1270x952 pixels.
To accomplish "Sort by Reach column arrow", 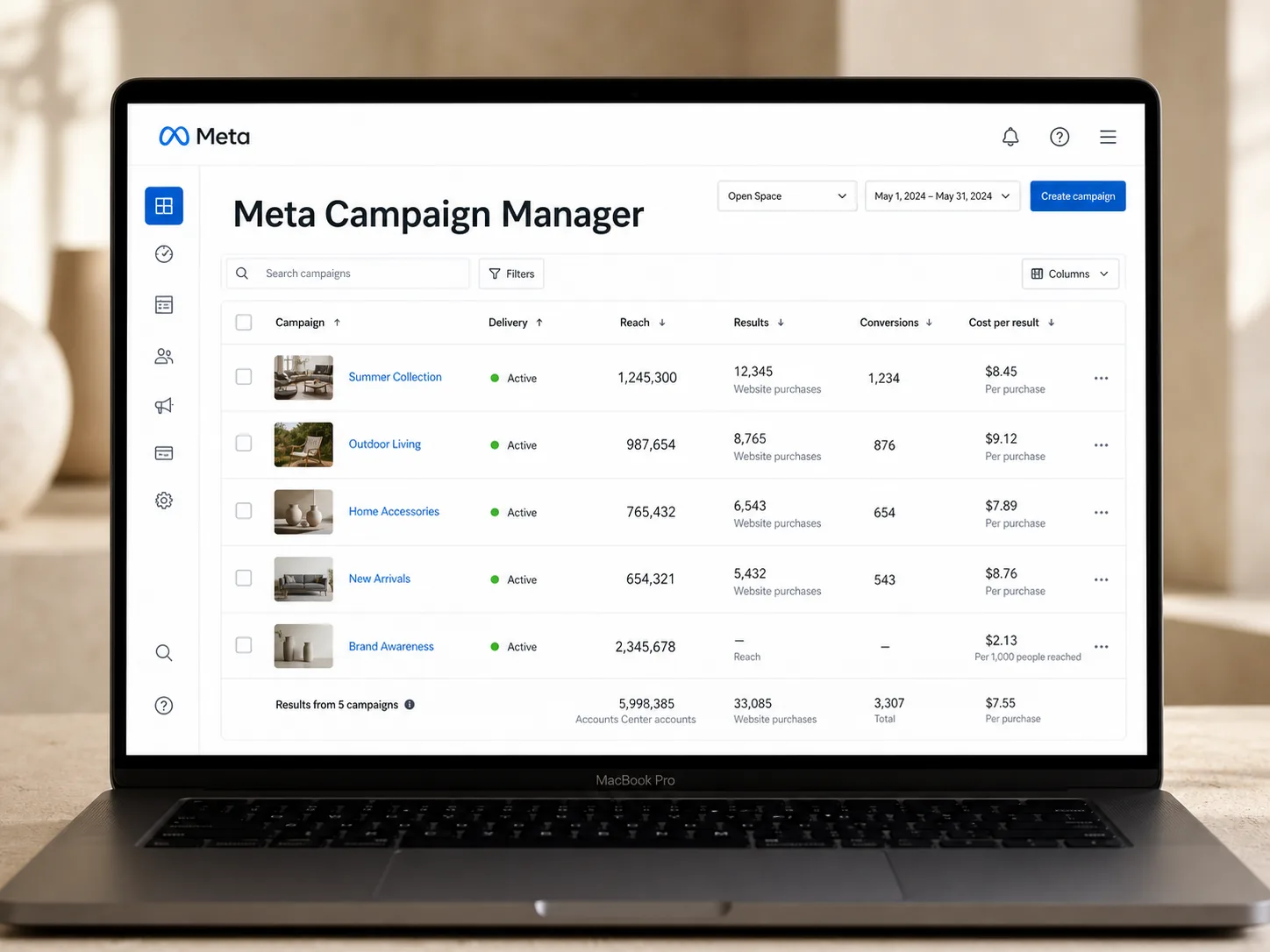I will (x=662, y=323).
